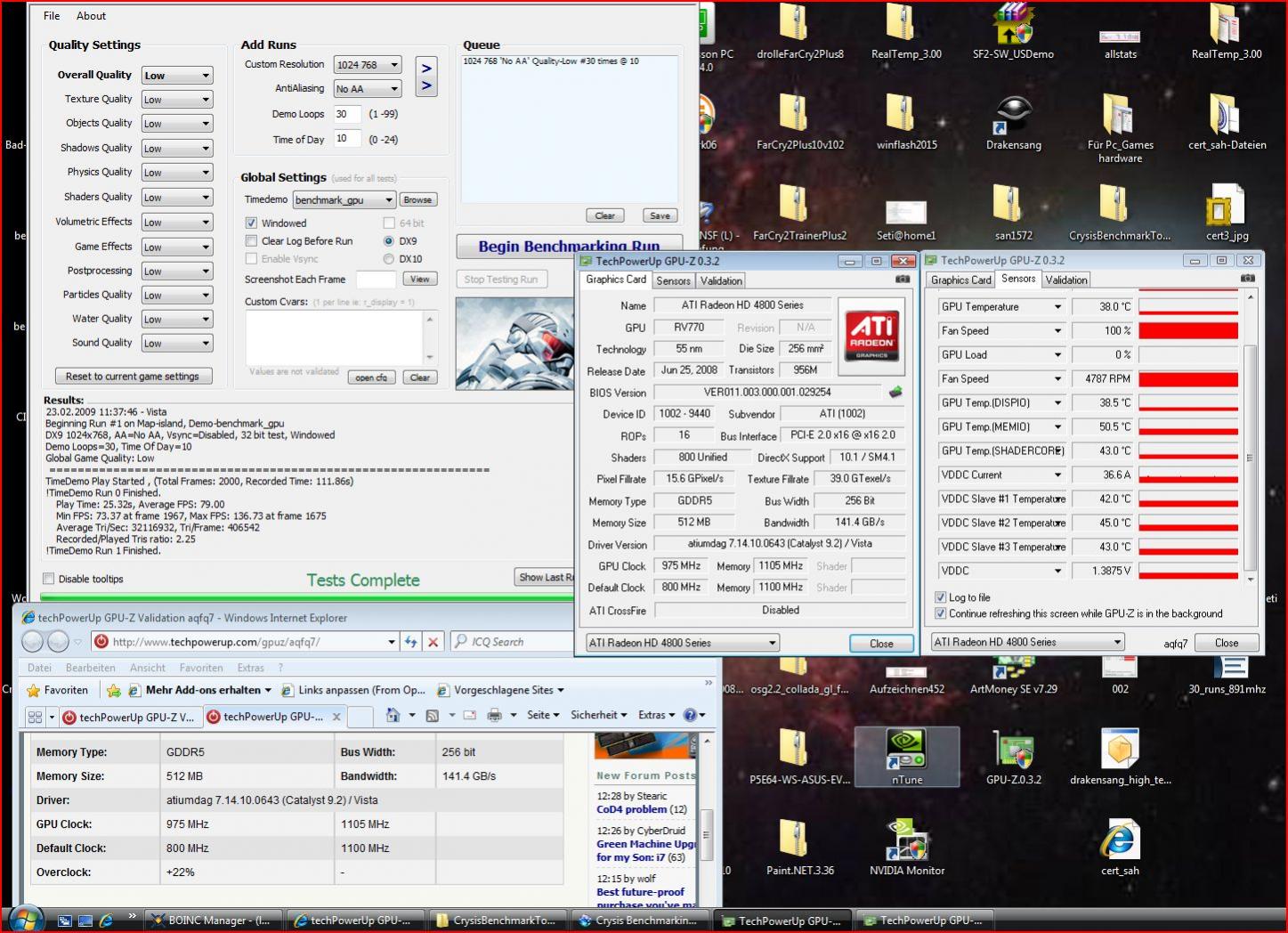Click Internet Explorer stop button
Viewport: 1288px width, 933px height.
pos(433,642)
